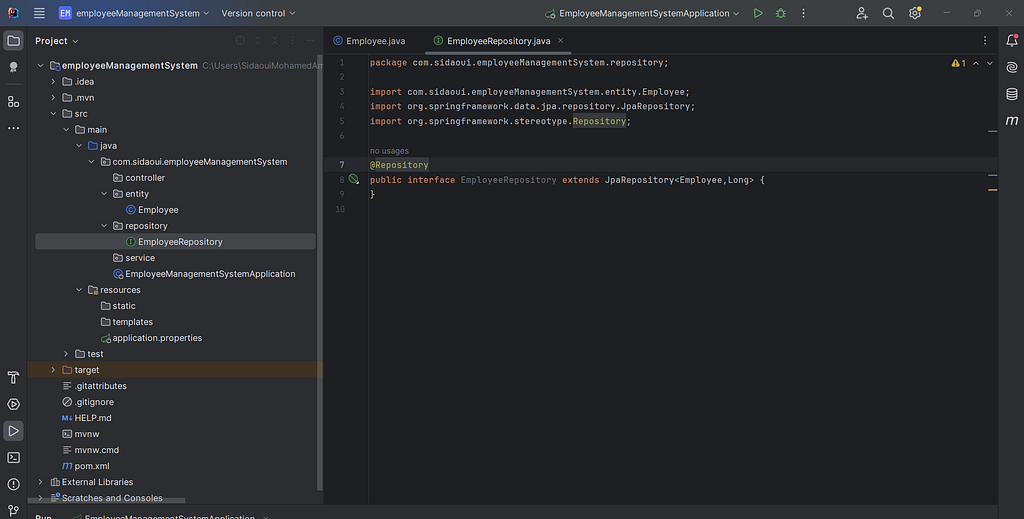Click the warning indicator showing 1 problem
Screen dimensions: 1024x519
pyautogui.click(x=958, y=63)
